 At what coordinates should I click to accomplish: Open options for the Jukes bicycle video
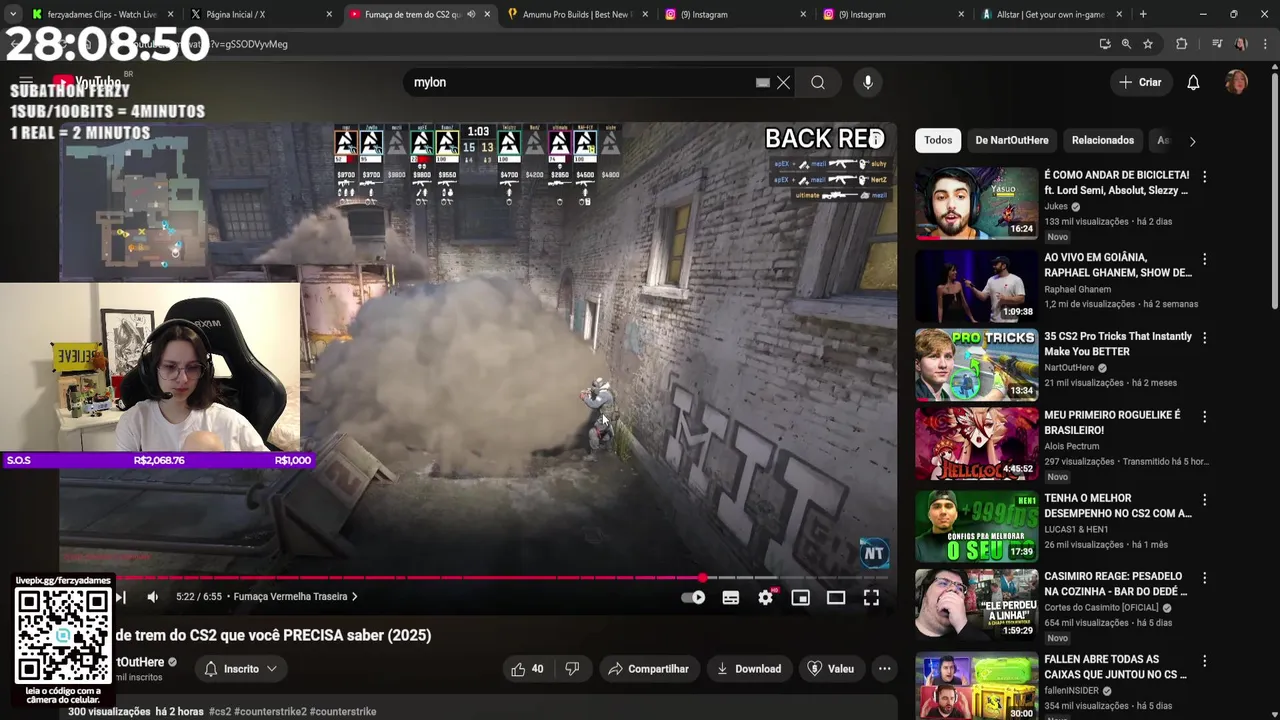click(1204, 176)
